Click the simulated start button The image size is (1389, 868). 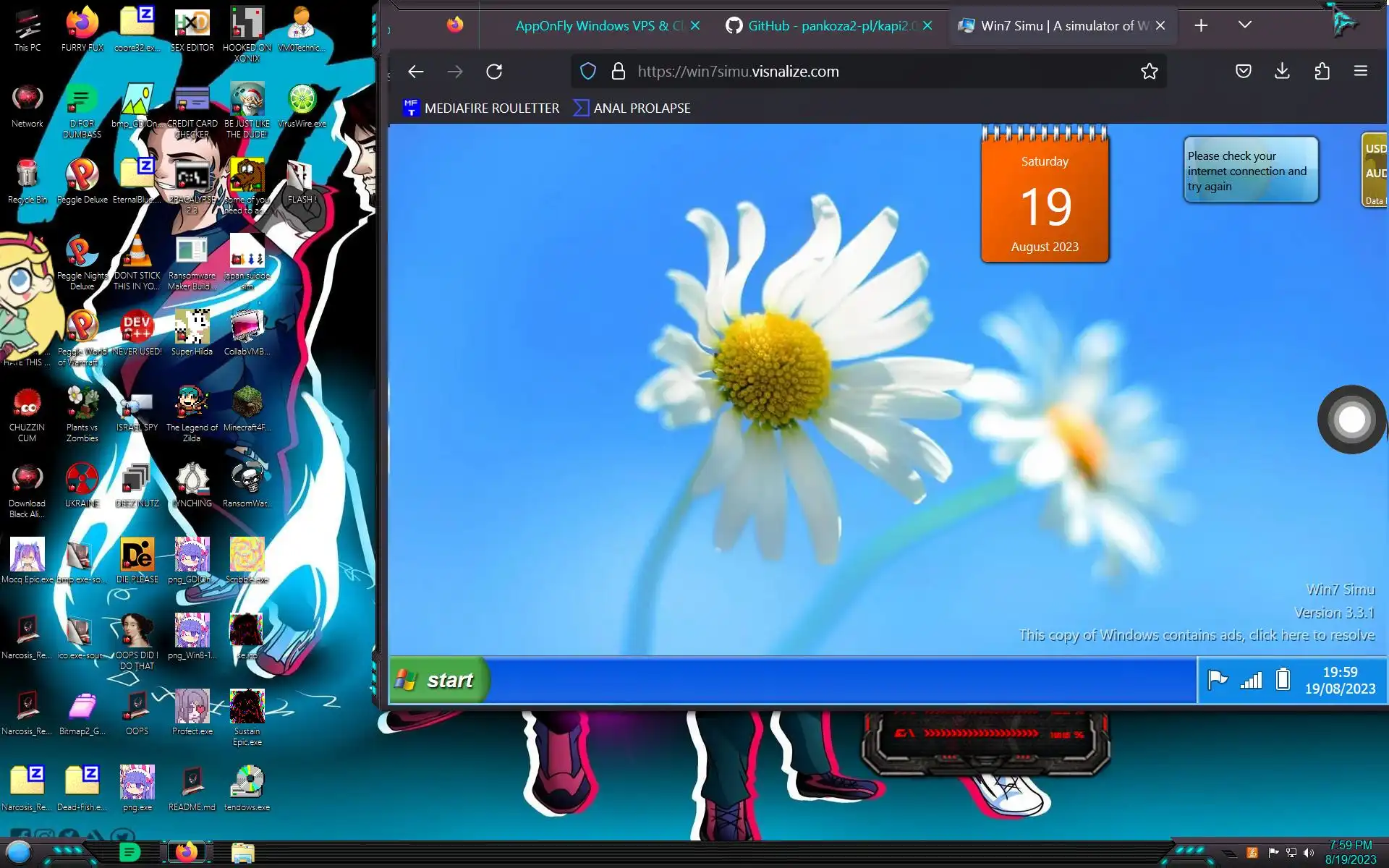pyautogui.click(x=437, y=680)
